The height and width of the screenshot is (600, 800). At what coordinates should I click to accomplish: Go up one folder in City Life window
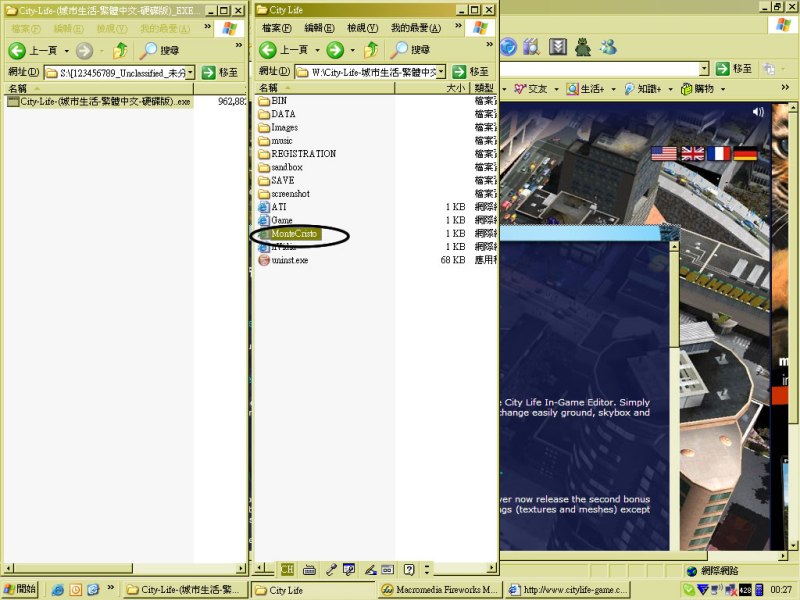pyautogui.click(x=371, y=49)
